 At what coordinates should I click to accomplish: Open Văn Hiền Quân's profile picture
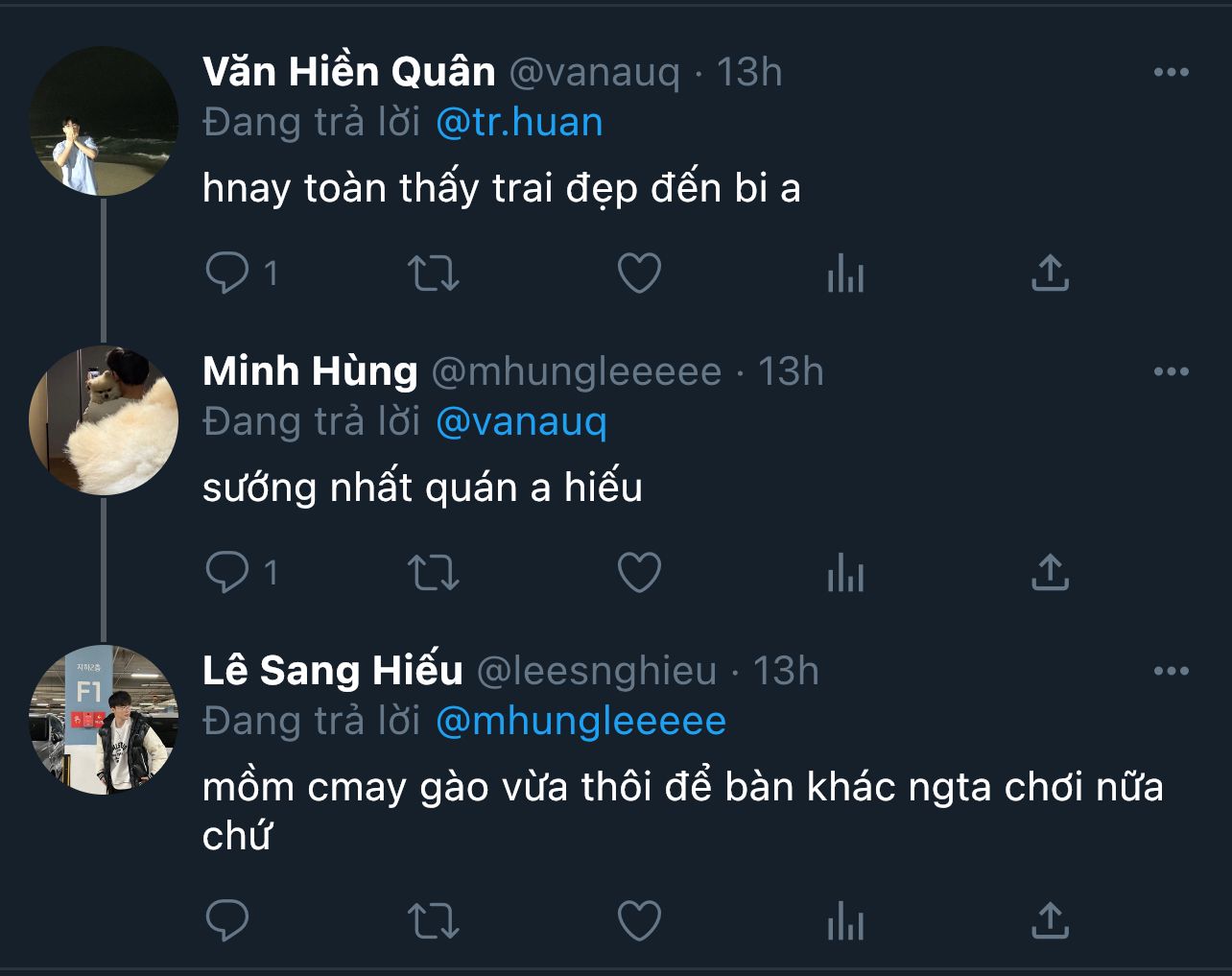[104, 122]
